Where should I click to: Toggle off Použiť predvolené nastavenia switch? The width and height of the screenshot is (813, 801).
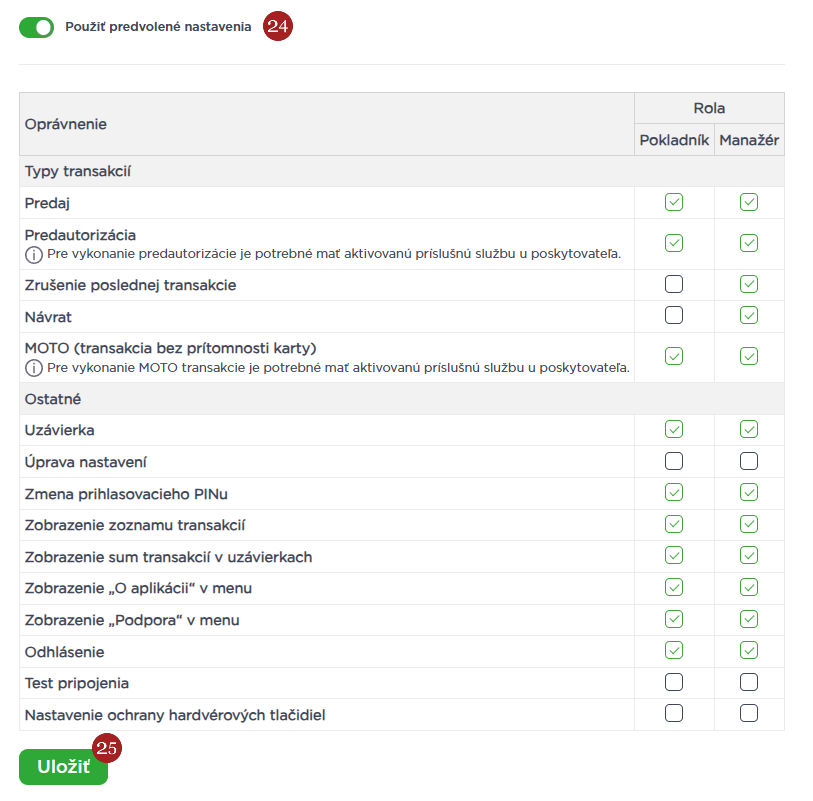37,27
